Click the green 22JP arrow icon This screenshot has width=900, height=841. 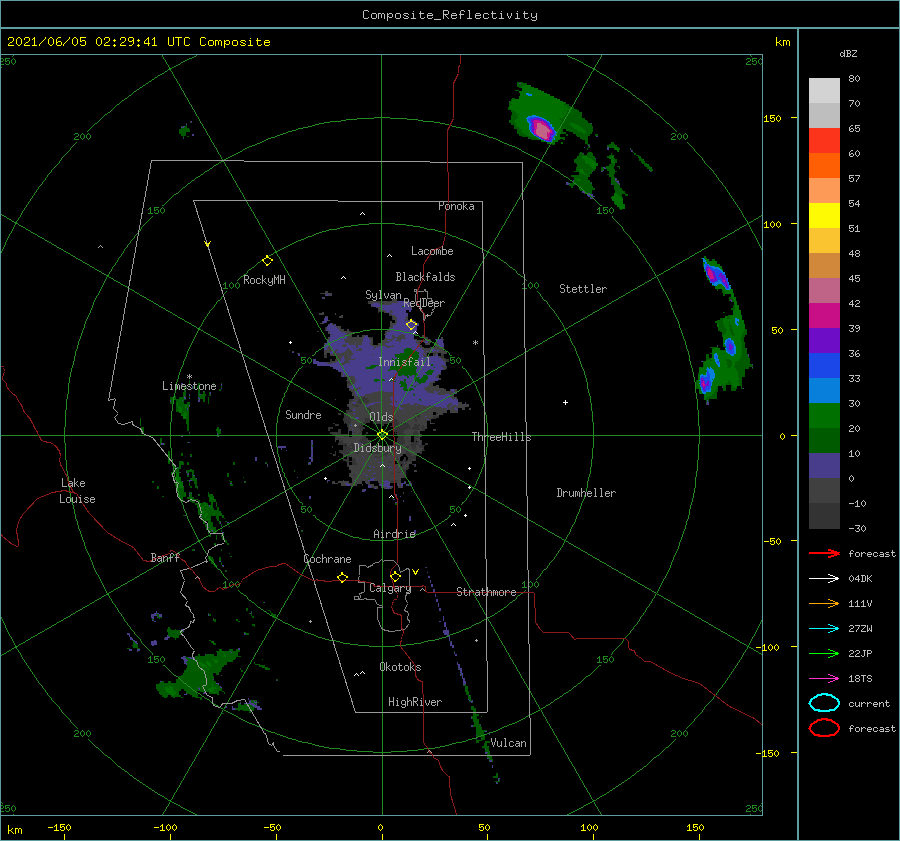(824, 653)
